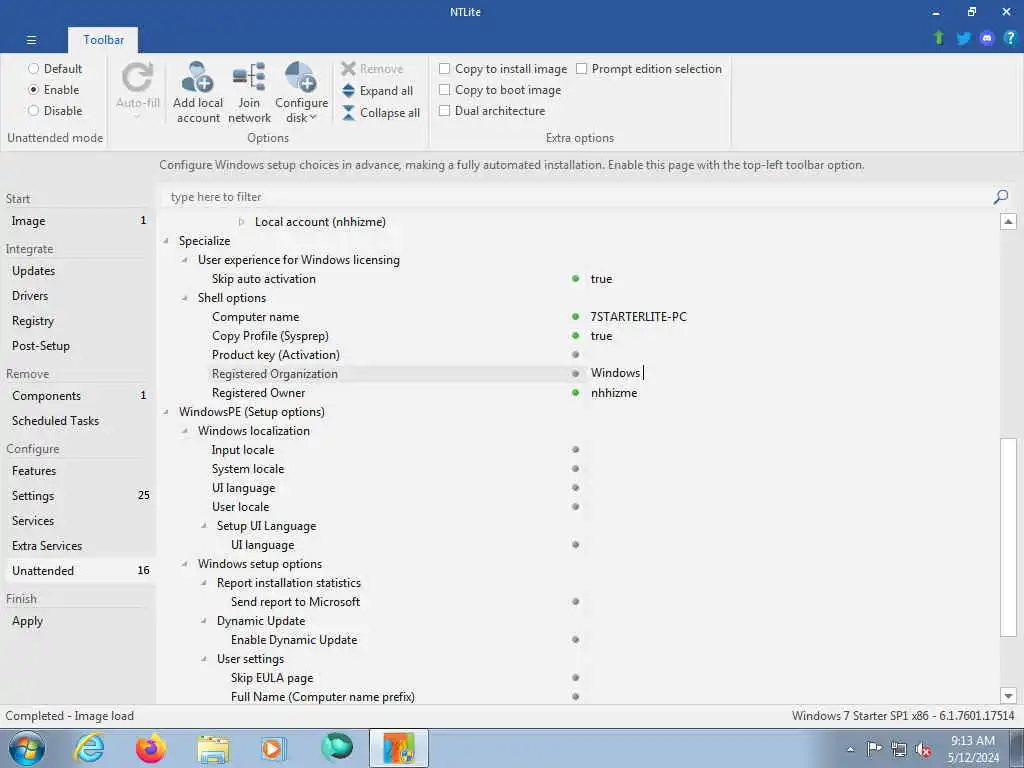Open the Registry page
1024x768 pixels.
point(78,321)
